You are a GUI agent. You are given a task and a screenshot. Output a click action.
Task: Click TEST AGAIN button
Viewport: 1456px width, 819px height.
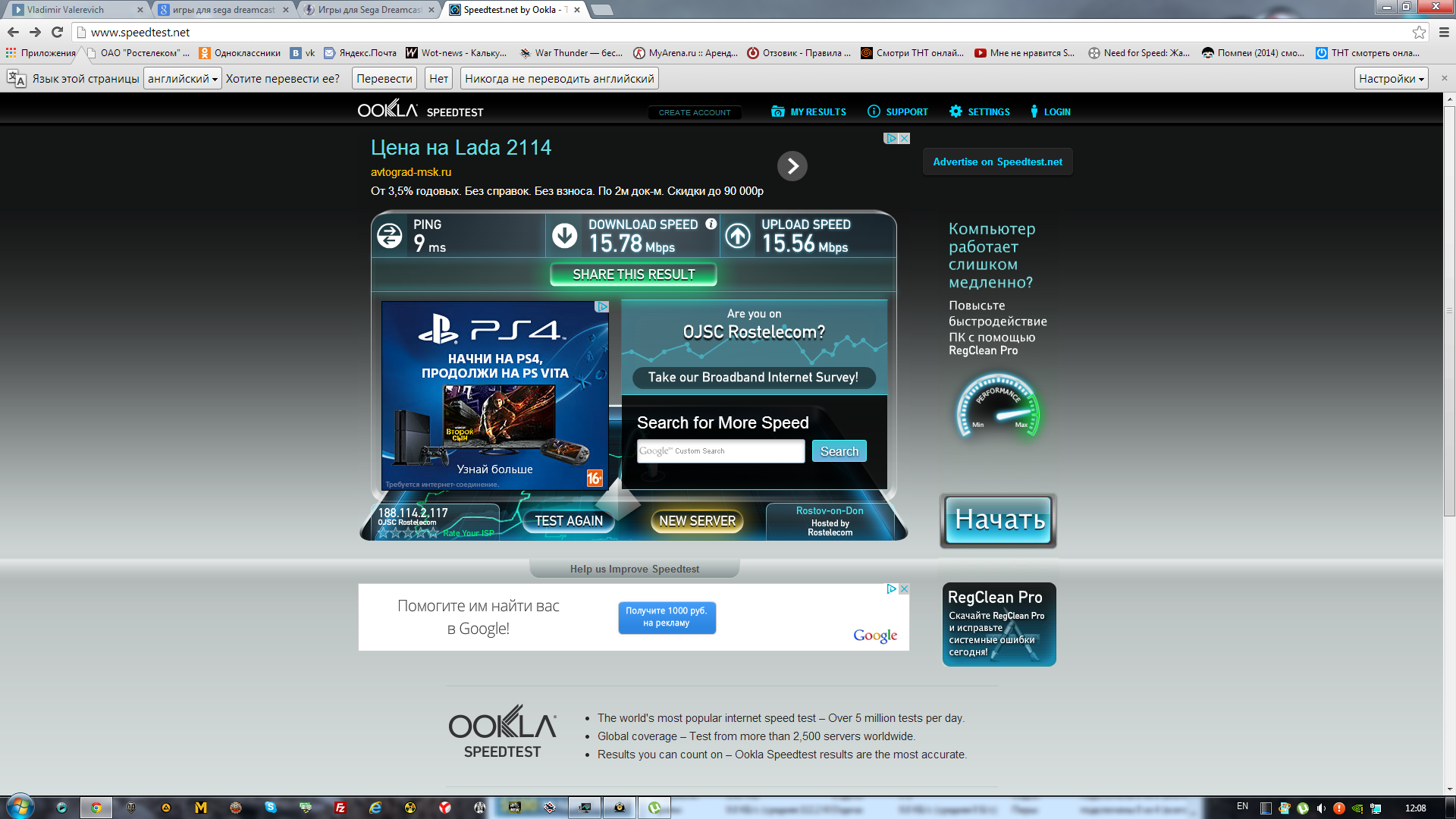click(x=569, y=521)
